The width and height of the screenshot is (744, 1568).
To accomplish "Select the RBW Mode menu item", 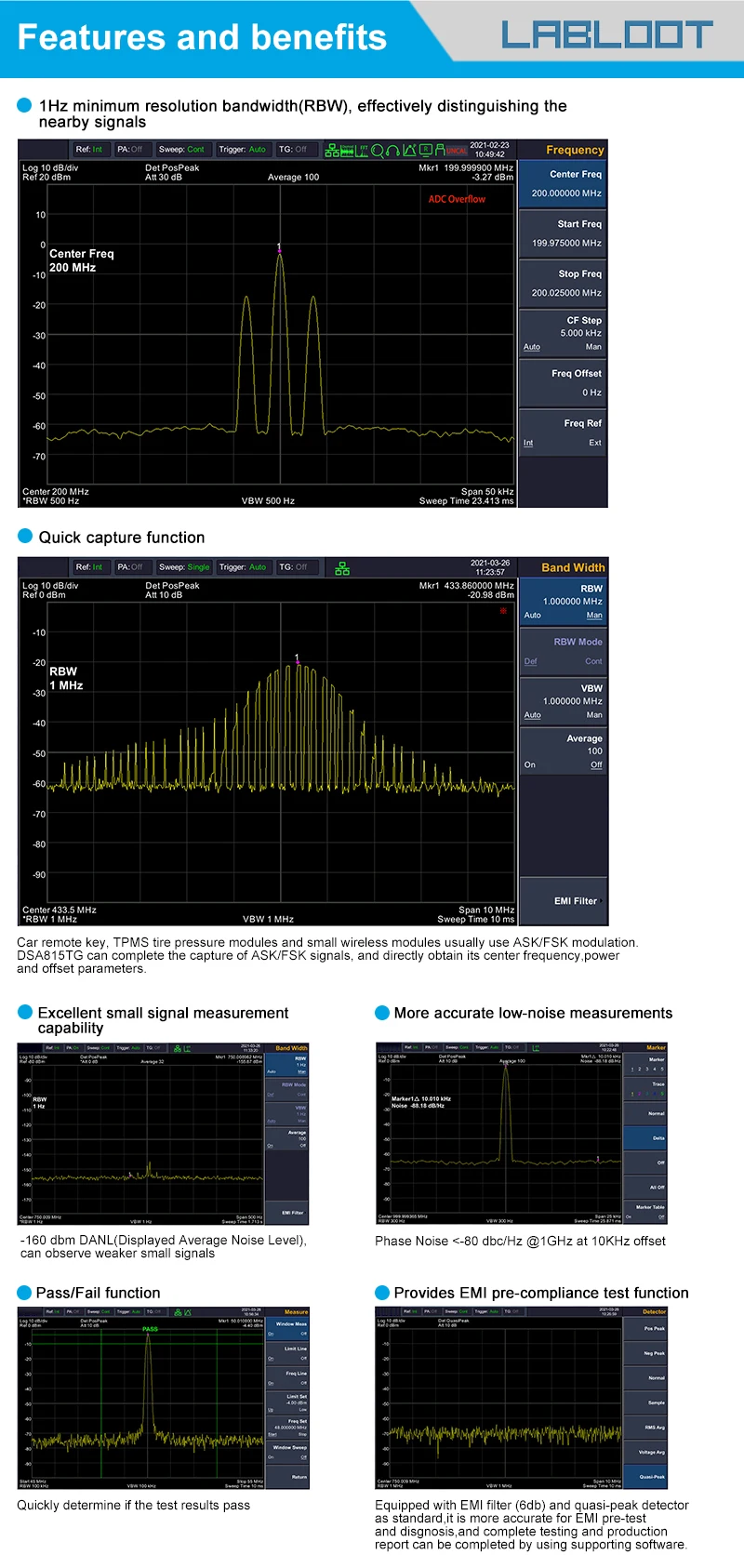I will point(564,651).
